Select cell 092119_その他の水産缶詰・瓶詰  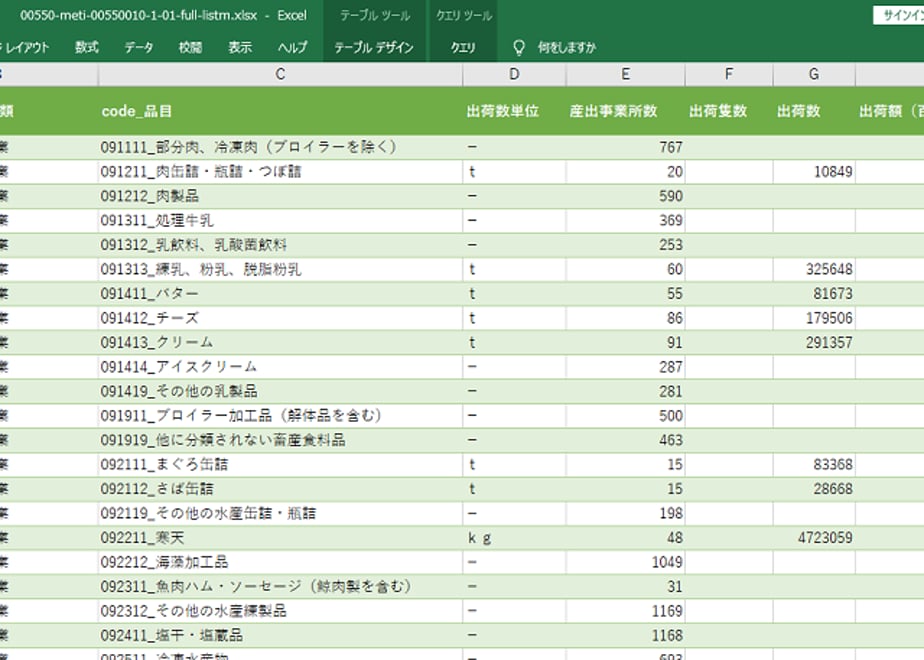[280, 514]
